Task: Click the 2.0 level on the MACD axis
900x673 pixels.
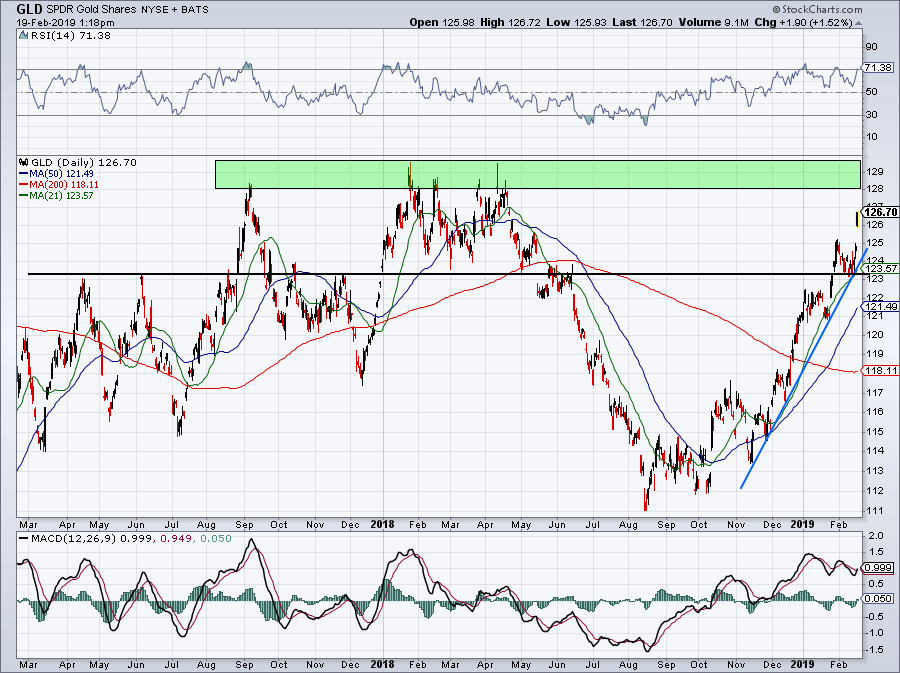Action: click(x=876, y=536)
